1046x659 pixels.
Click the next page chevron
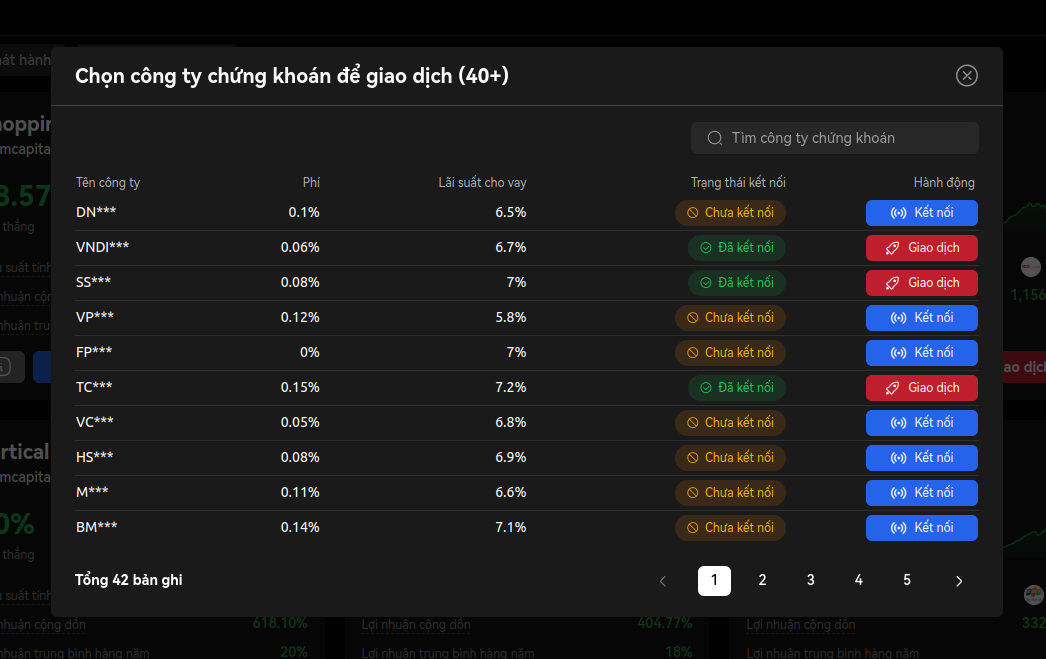(959, 581)
